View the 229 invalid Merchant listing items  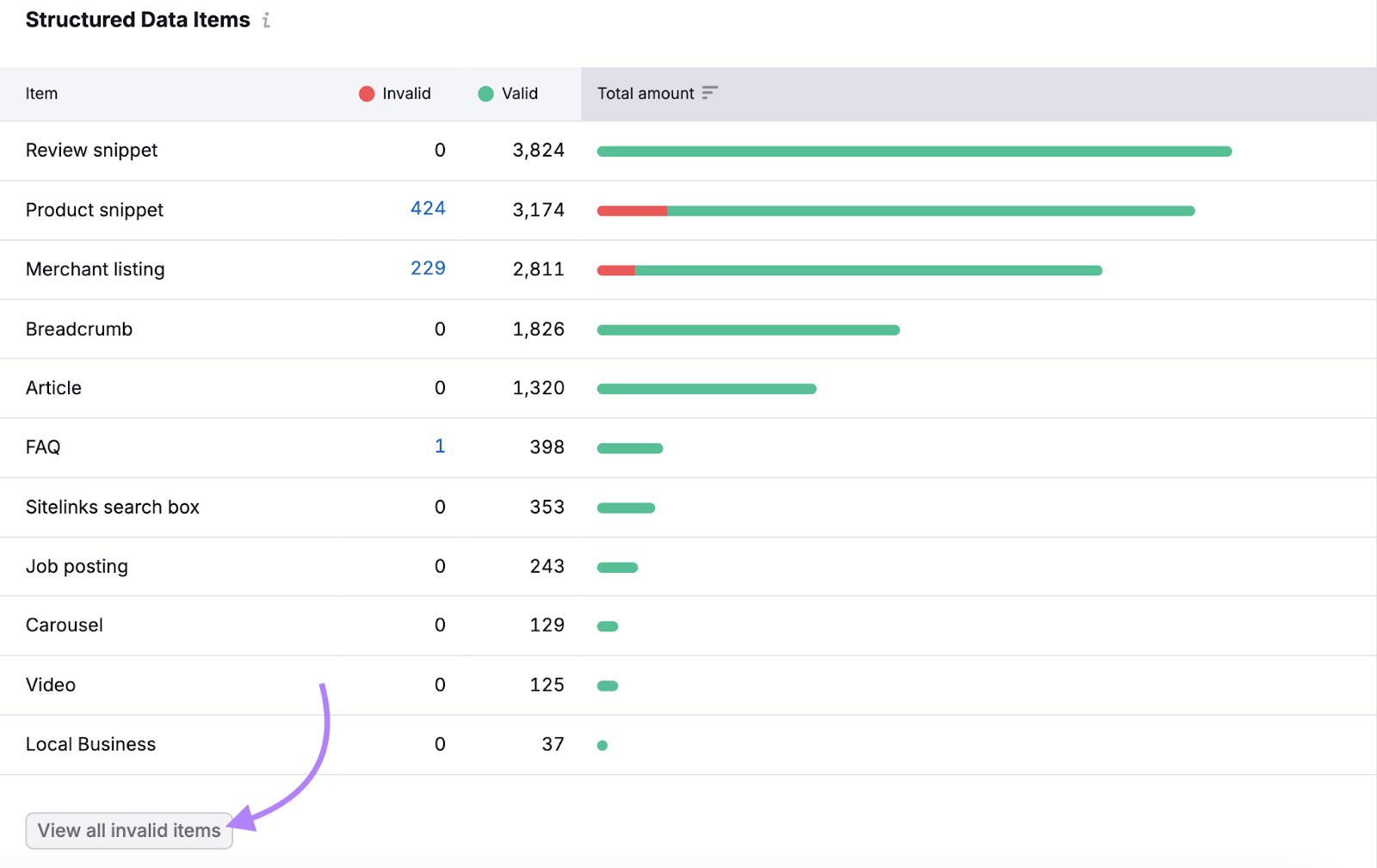coord(428,268)
